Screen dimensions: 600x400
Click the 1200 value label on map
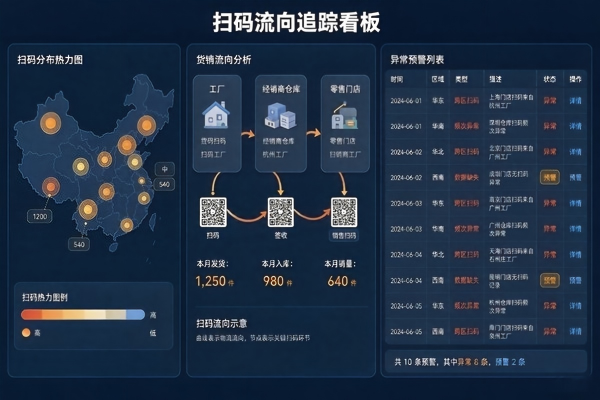point(40,216)
